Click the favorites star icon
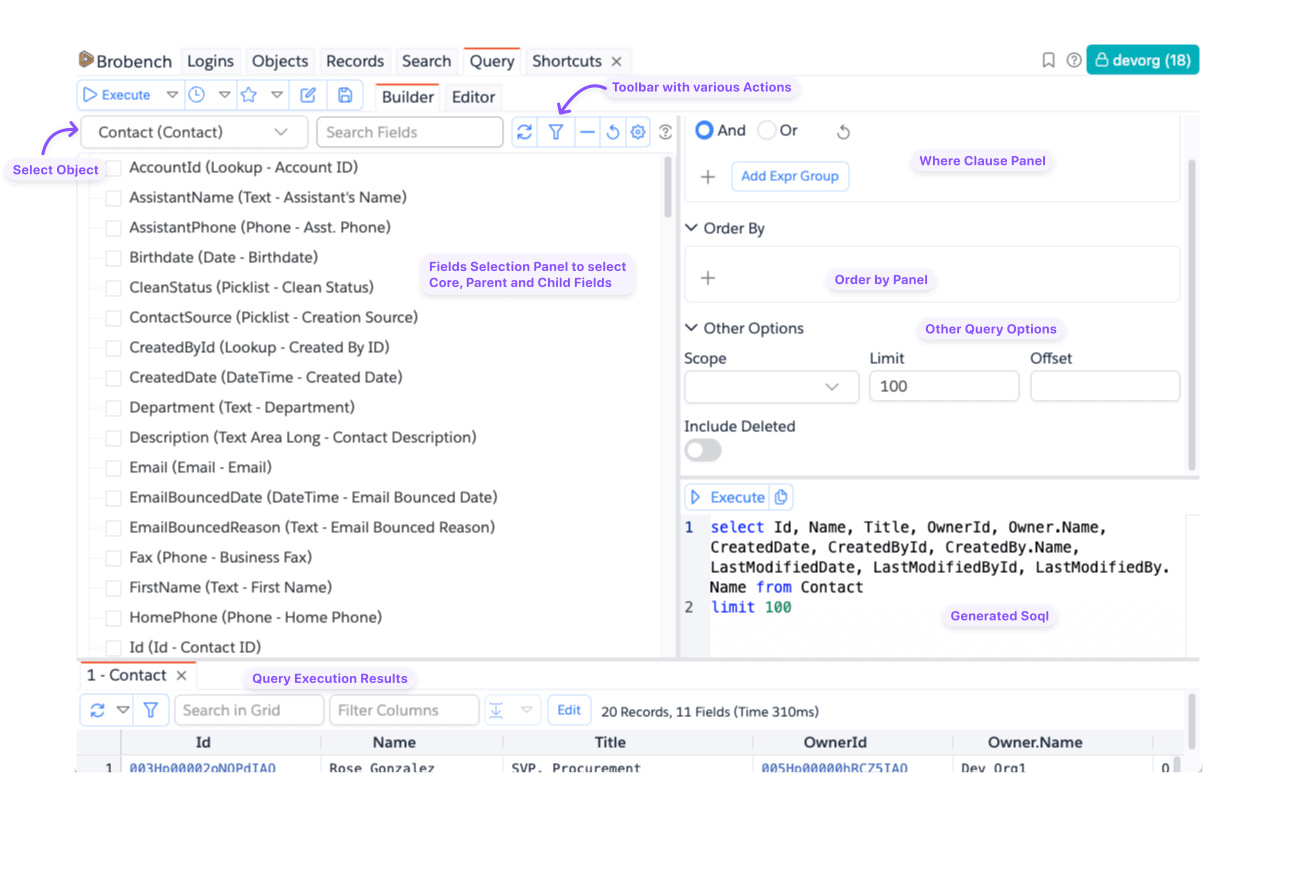 tap(249, 95)
